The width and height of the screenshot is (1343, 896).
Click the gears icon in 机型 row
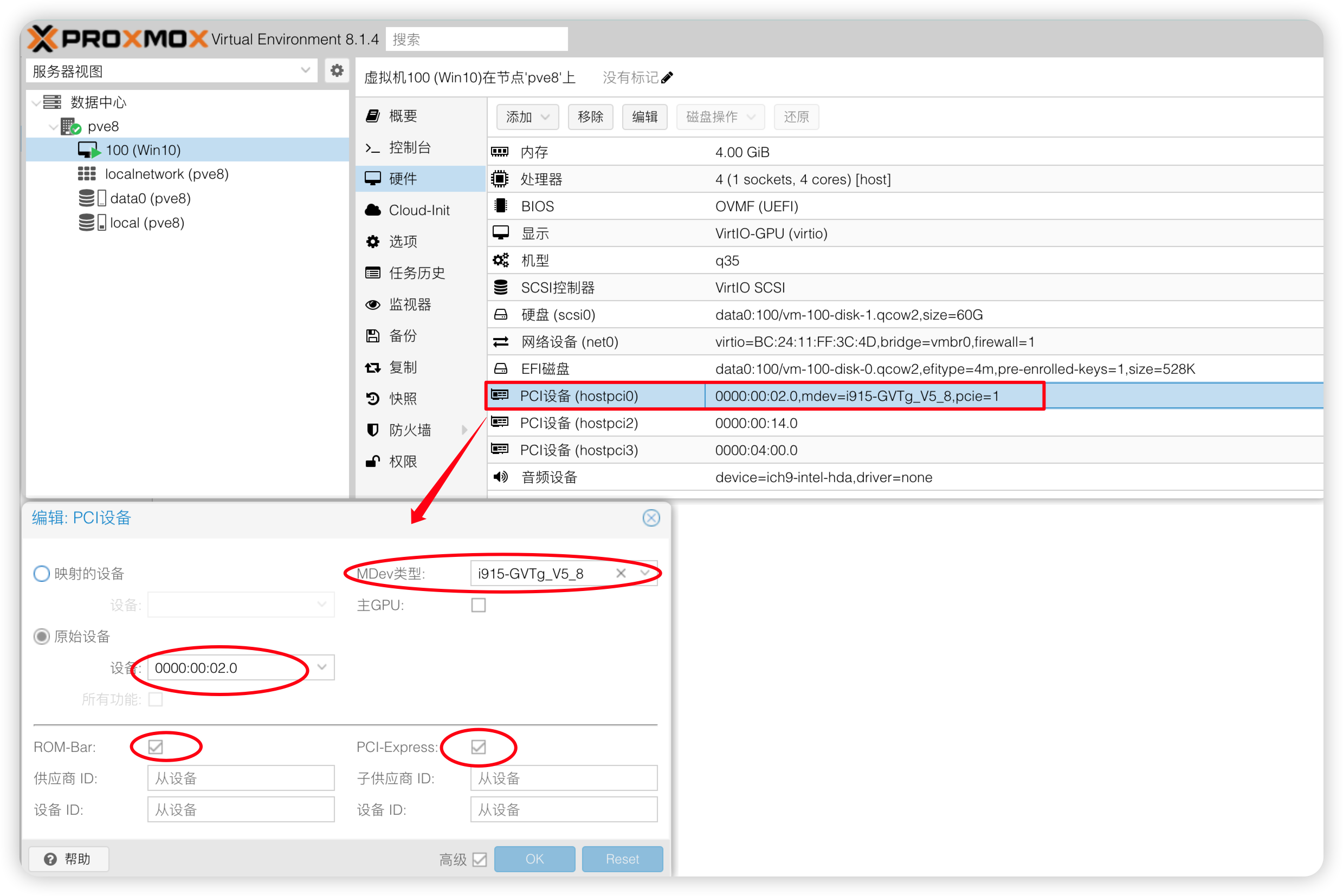501,260
